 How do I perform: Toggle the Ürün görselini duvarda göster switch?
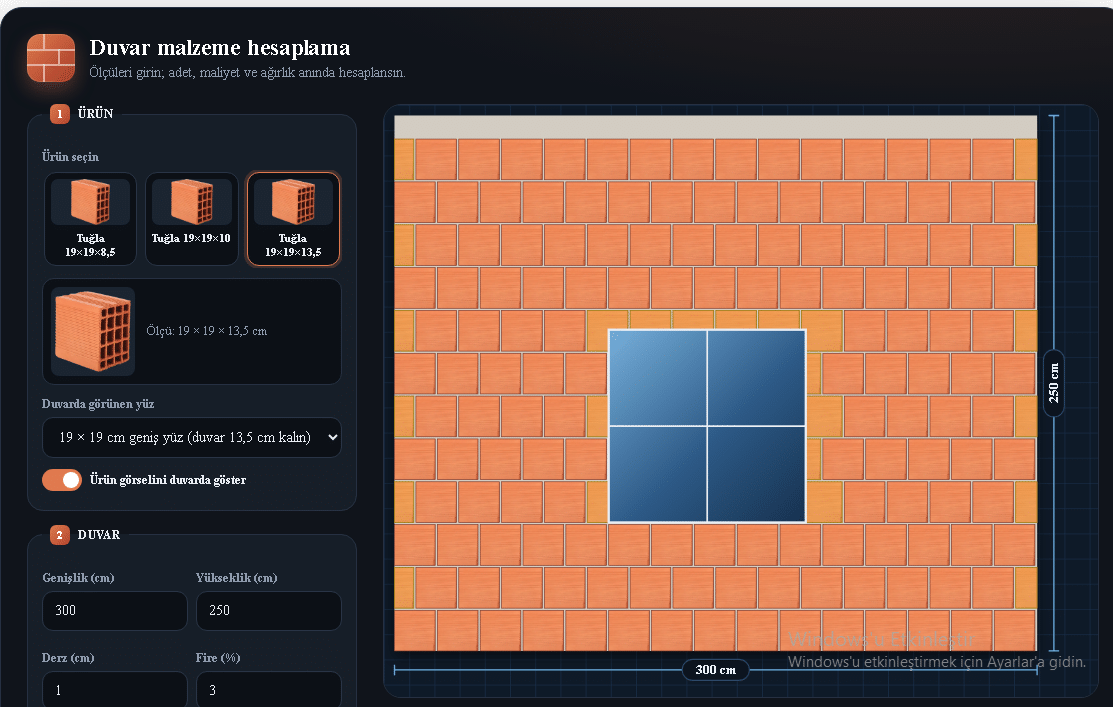[x=62, y=480]
